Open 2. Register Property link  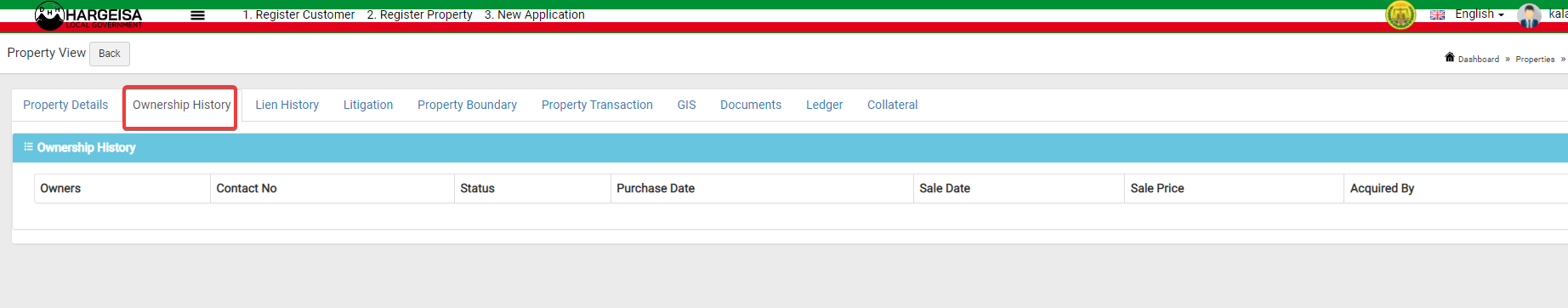pyautogui.click(x=419, y=14)
